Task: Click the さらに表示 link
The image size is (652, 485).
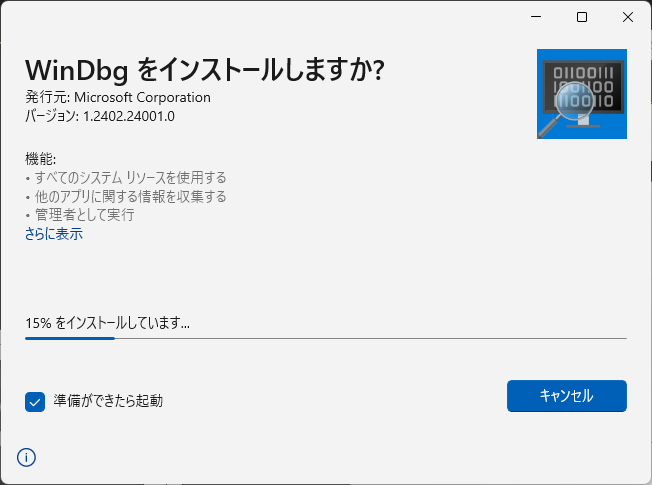Action: tap(54, 234)
